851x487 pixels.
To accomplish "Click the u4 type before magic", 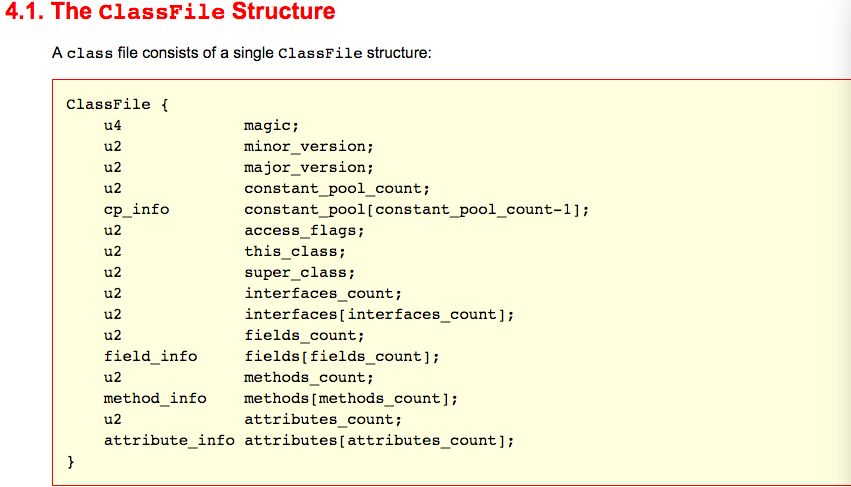I will 113,126.
